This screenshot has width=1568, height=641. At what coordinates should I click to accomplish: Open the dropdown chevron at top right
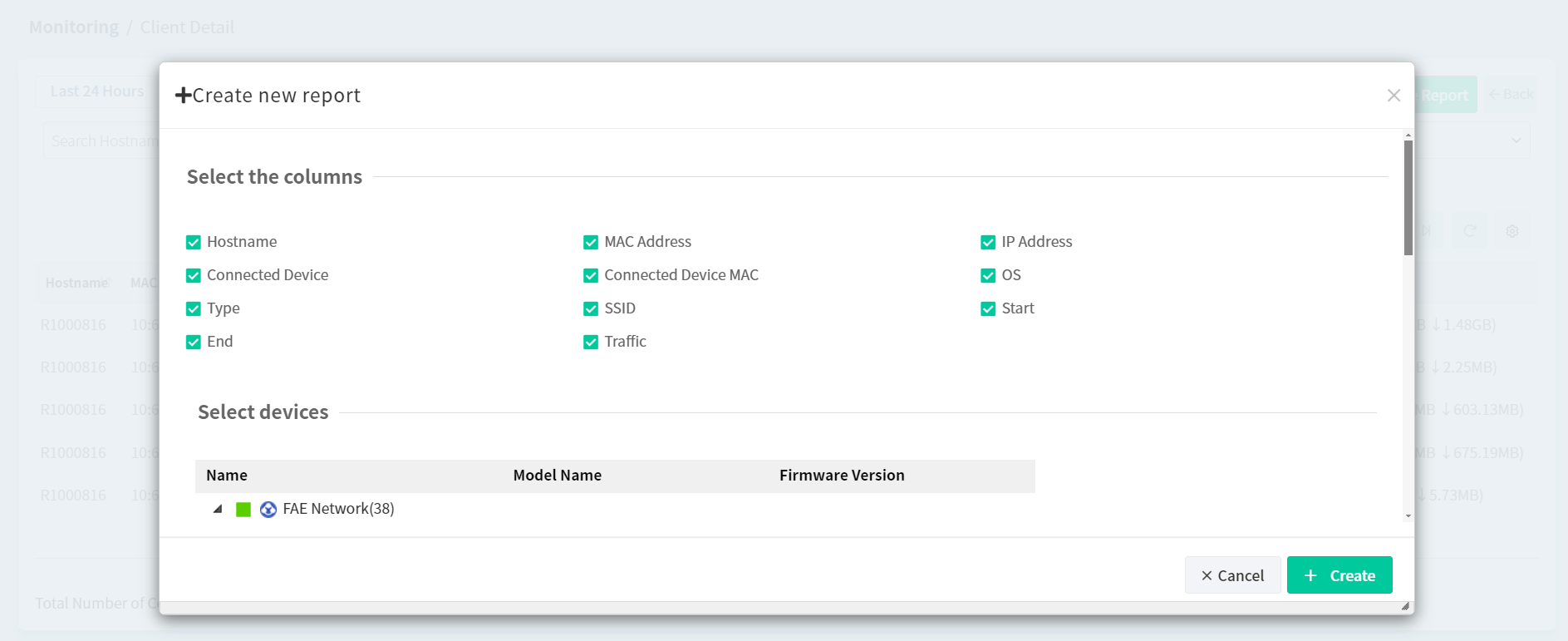pyautogui.click(x=1516, y=141)
